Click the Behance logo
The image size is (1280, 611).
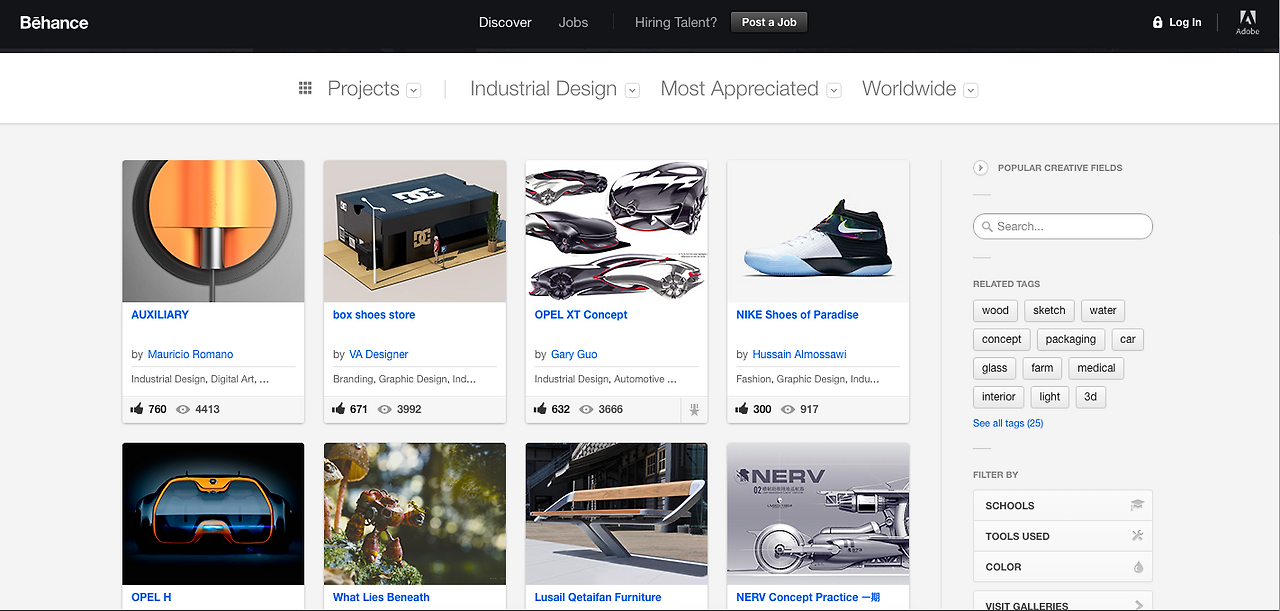click(x=54, y=22)
